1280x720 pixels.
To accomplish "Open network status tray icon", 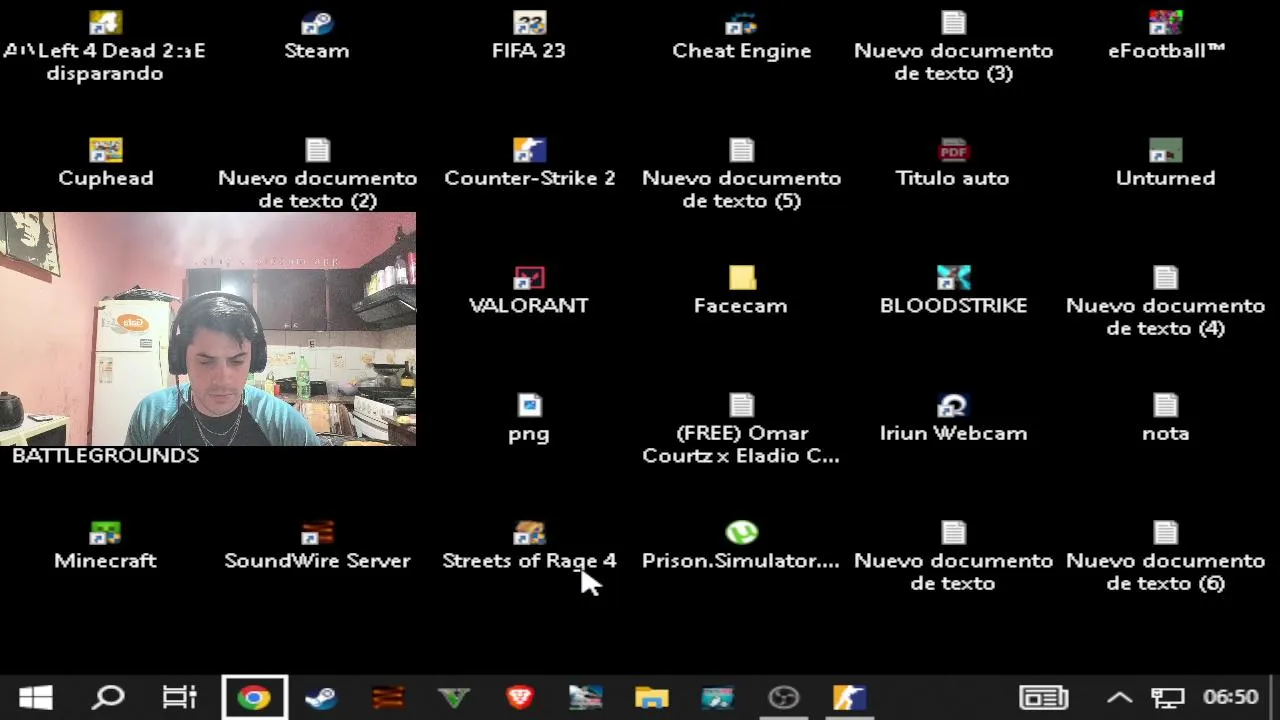I will 1166,697.
